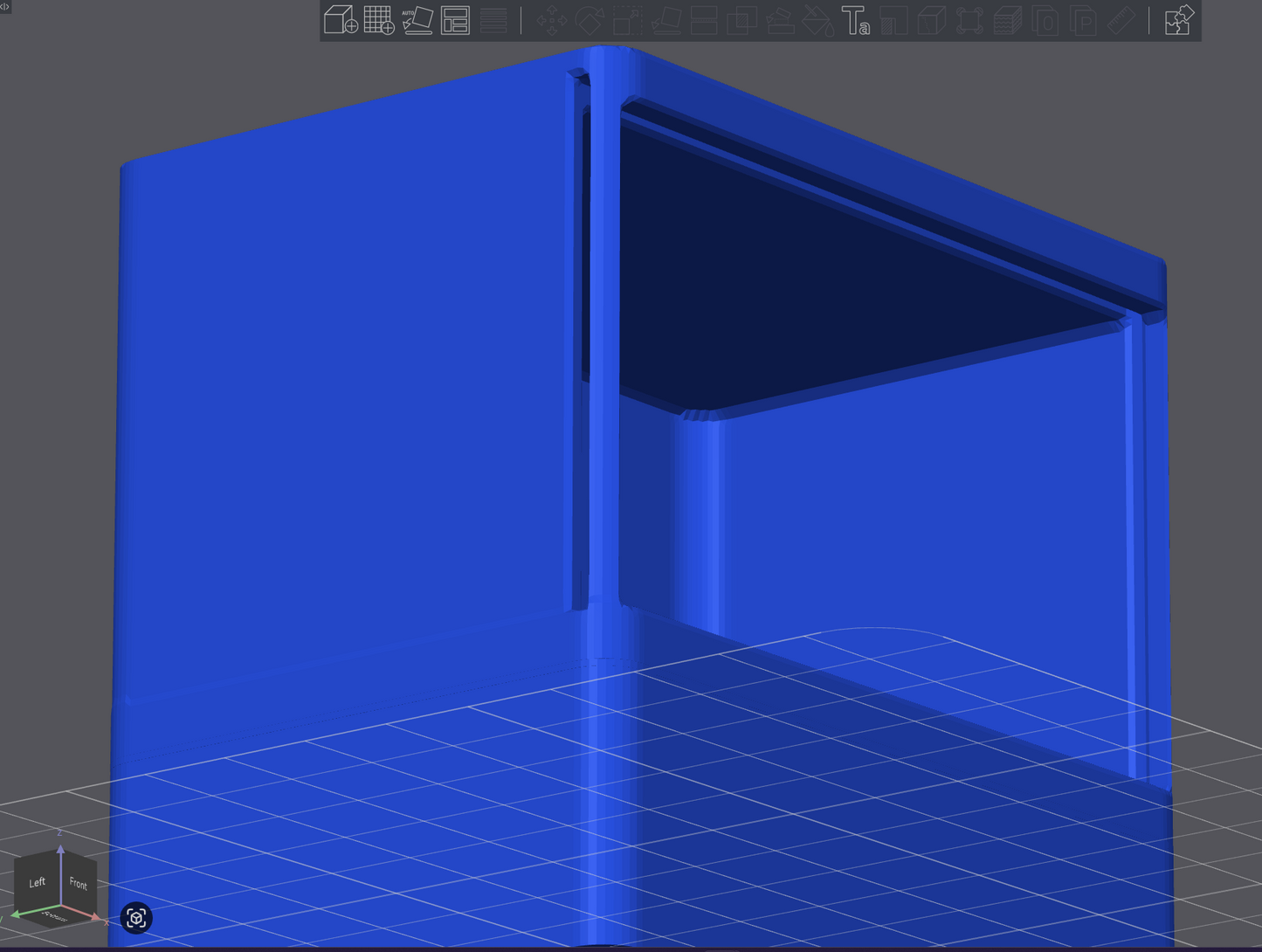Click the Add model cube icon
The image size is (1262, 952).
coord(340,20)
